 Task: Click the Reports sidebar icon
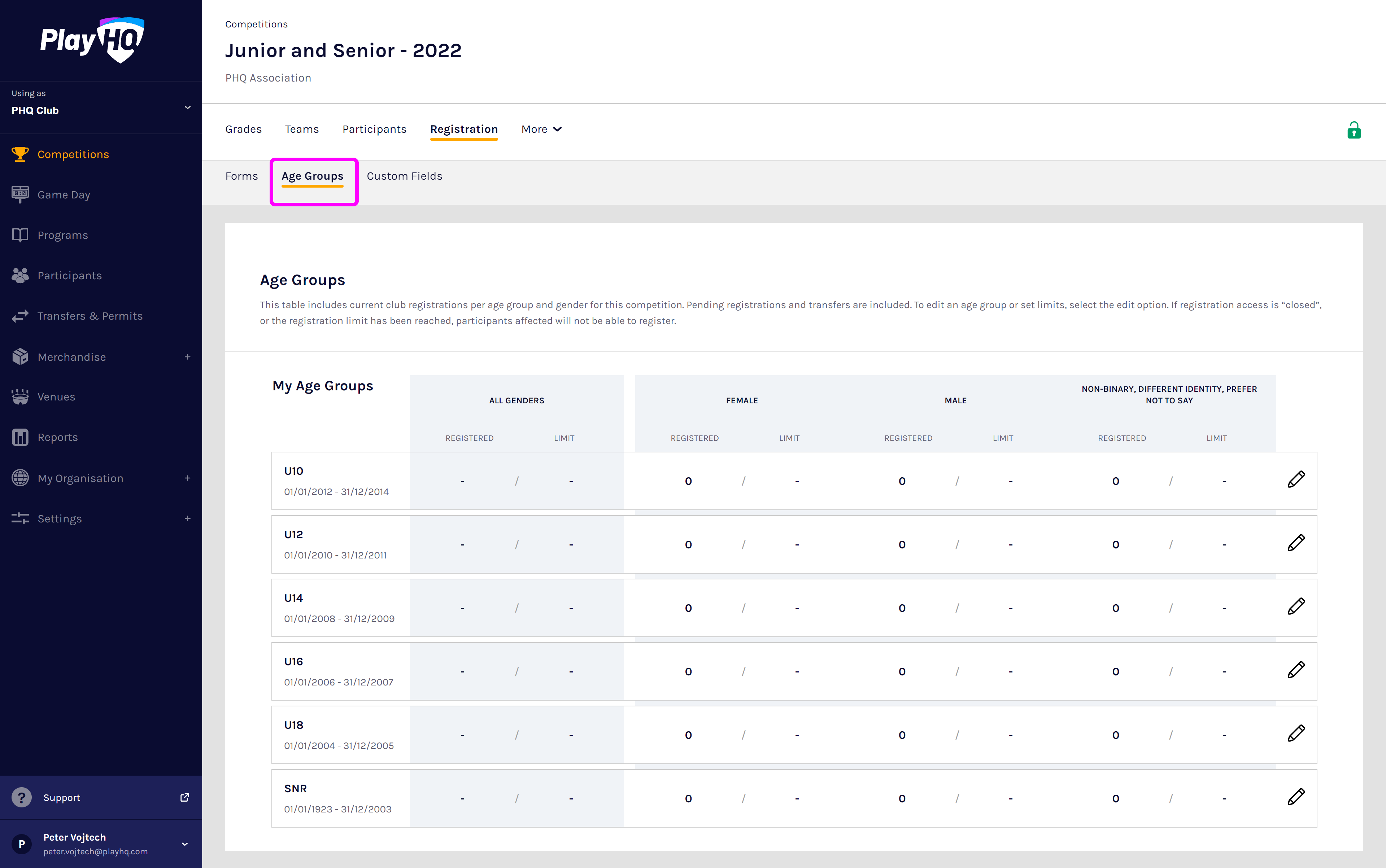click(x=20, y=438)
